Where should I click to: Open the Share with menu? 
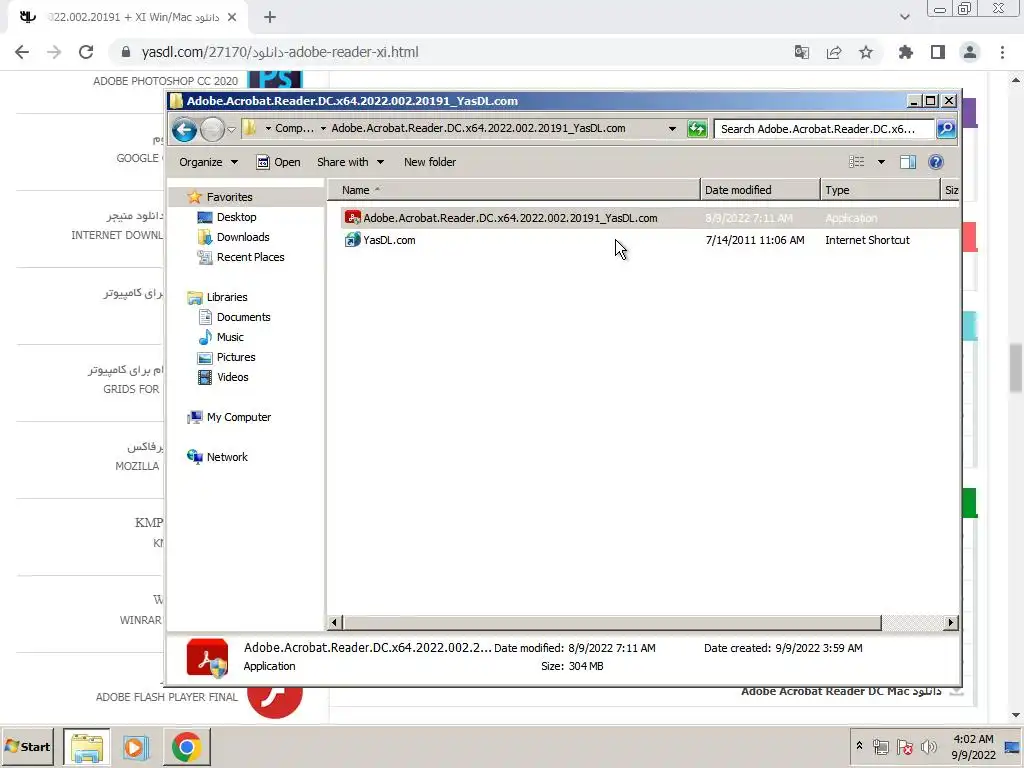[350, 162]
